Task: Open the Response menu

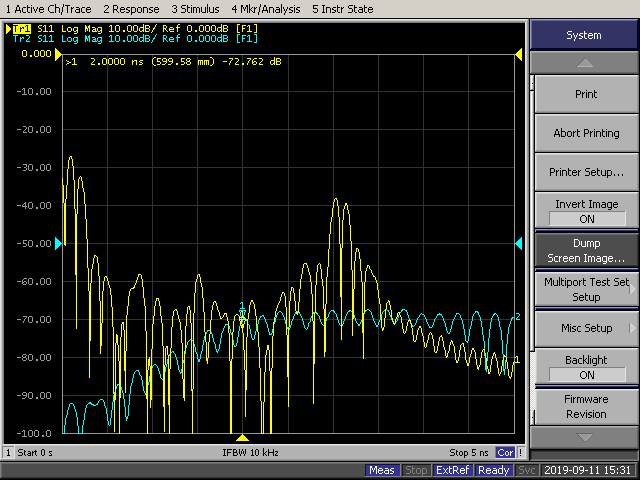Action: click(131, 9)
